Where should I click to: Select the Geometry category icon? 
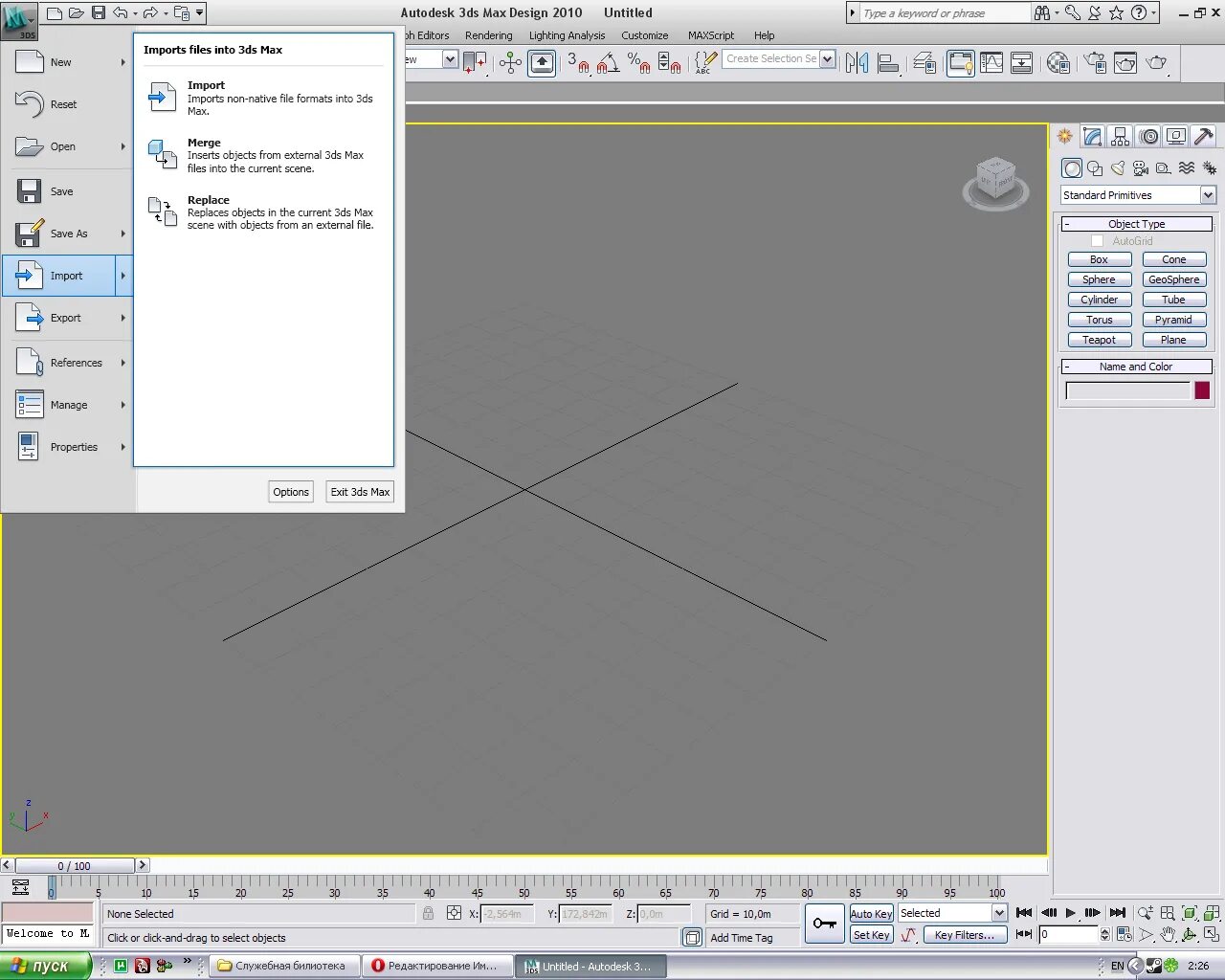1072,168
